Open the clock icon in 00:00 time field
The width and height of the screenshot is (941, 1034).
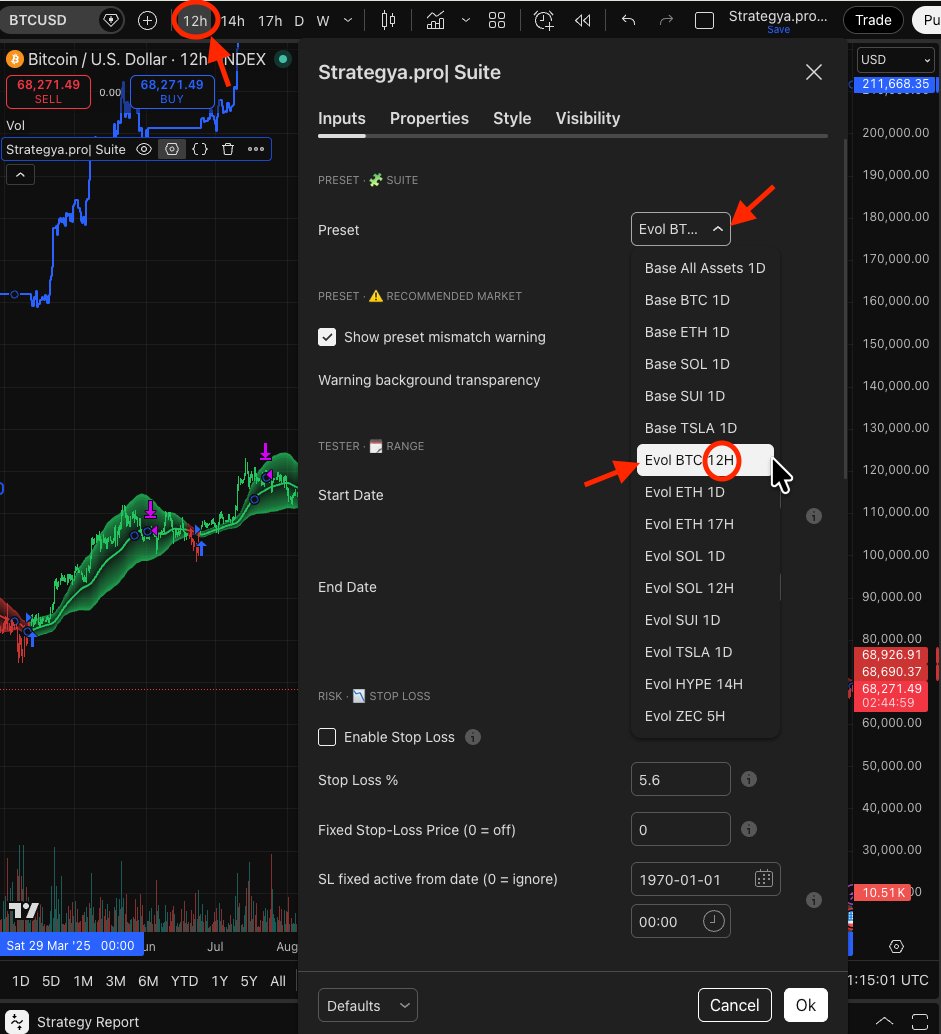(713, 921)
